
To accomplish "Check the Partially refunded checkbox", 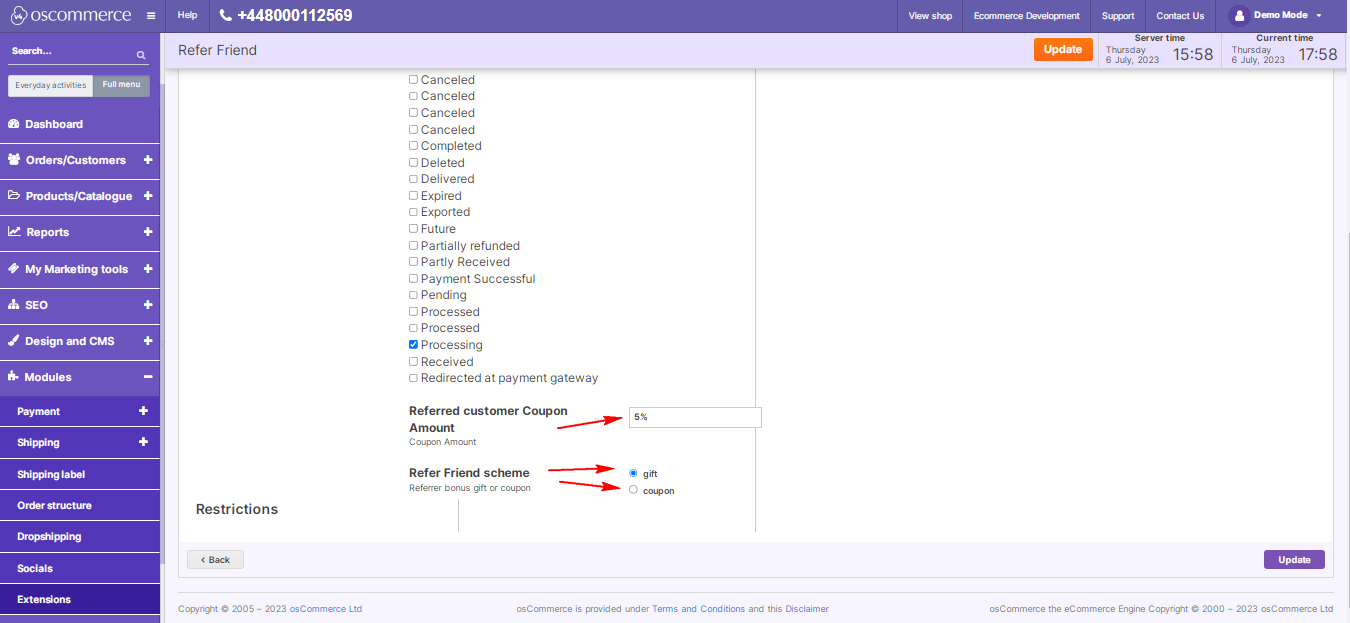I will pos(413,246).
